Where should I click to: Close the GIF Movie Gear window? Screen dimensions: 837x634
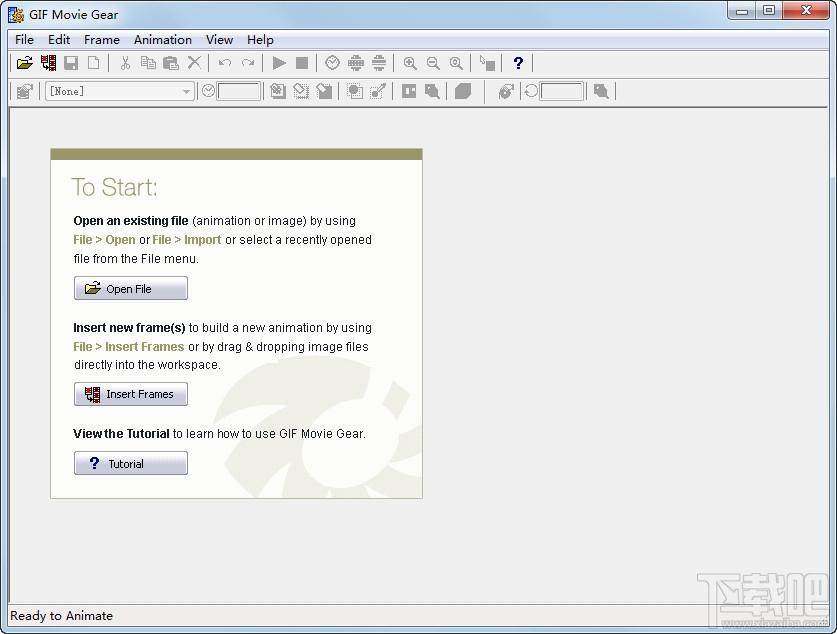pyautogui.click(x=806, y=11)
